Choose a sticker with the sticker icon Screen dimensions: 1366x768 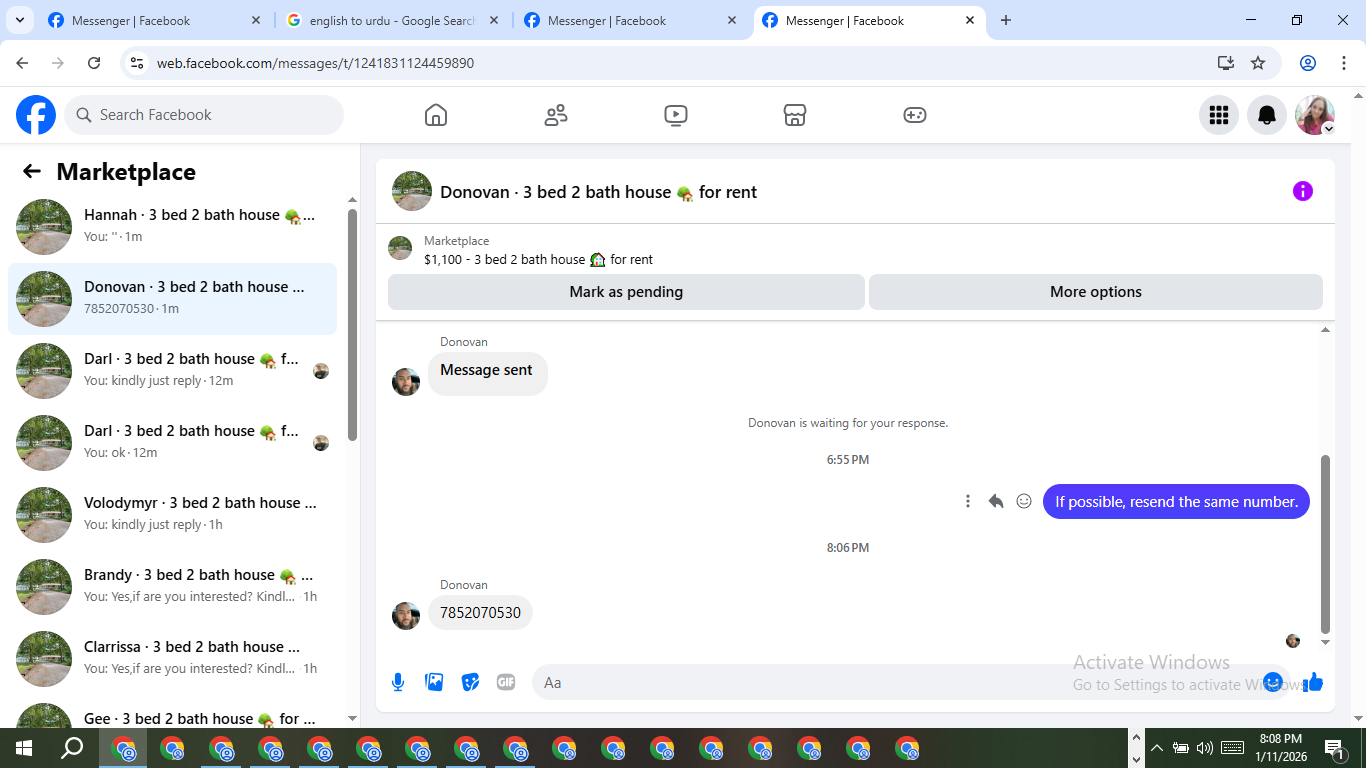pyautogui.click(x=470, y=682)
